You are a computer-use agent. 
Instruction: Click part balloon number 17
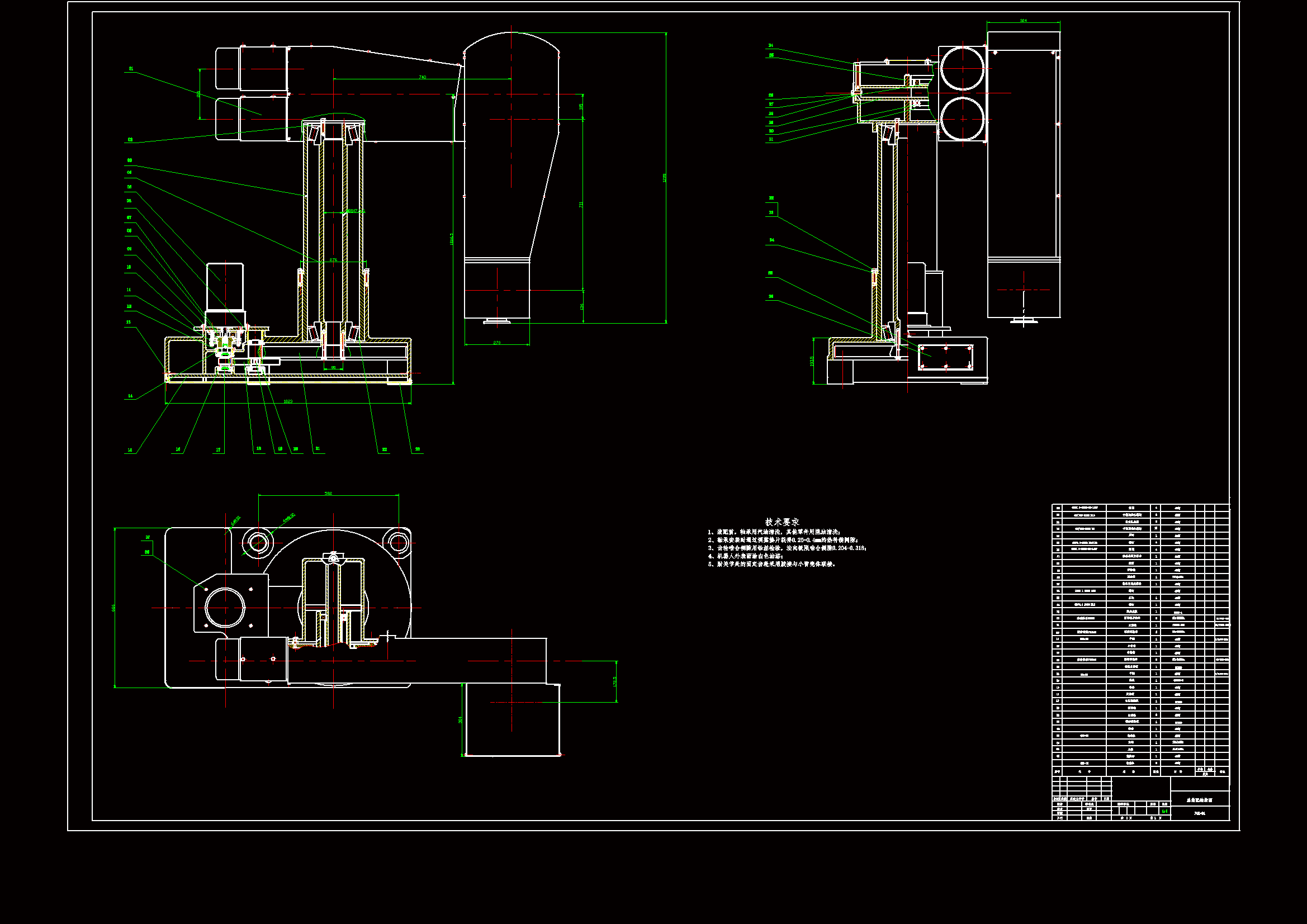218,450
